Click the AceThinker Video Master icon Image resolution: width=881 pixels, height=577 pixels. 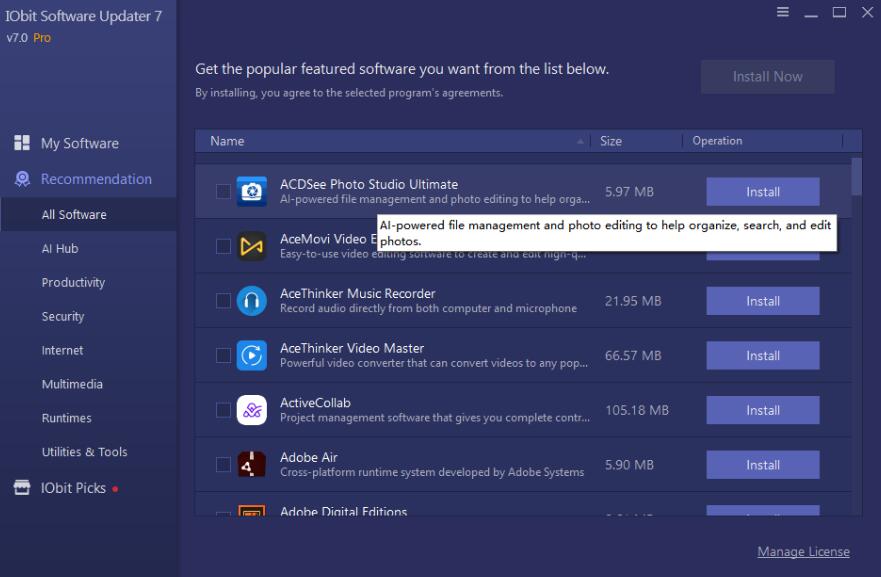click(251, 355)
